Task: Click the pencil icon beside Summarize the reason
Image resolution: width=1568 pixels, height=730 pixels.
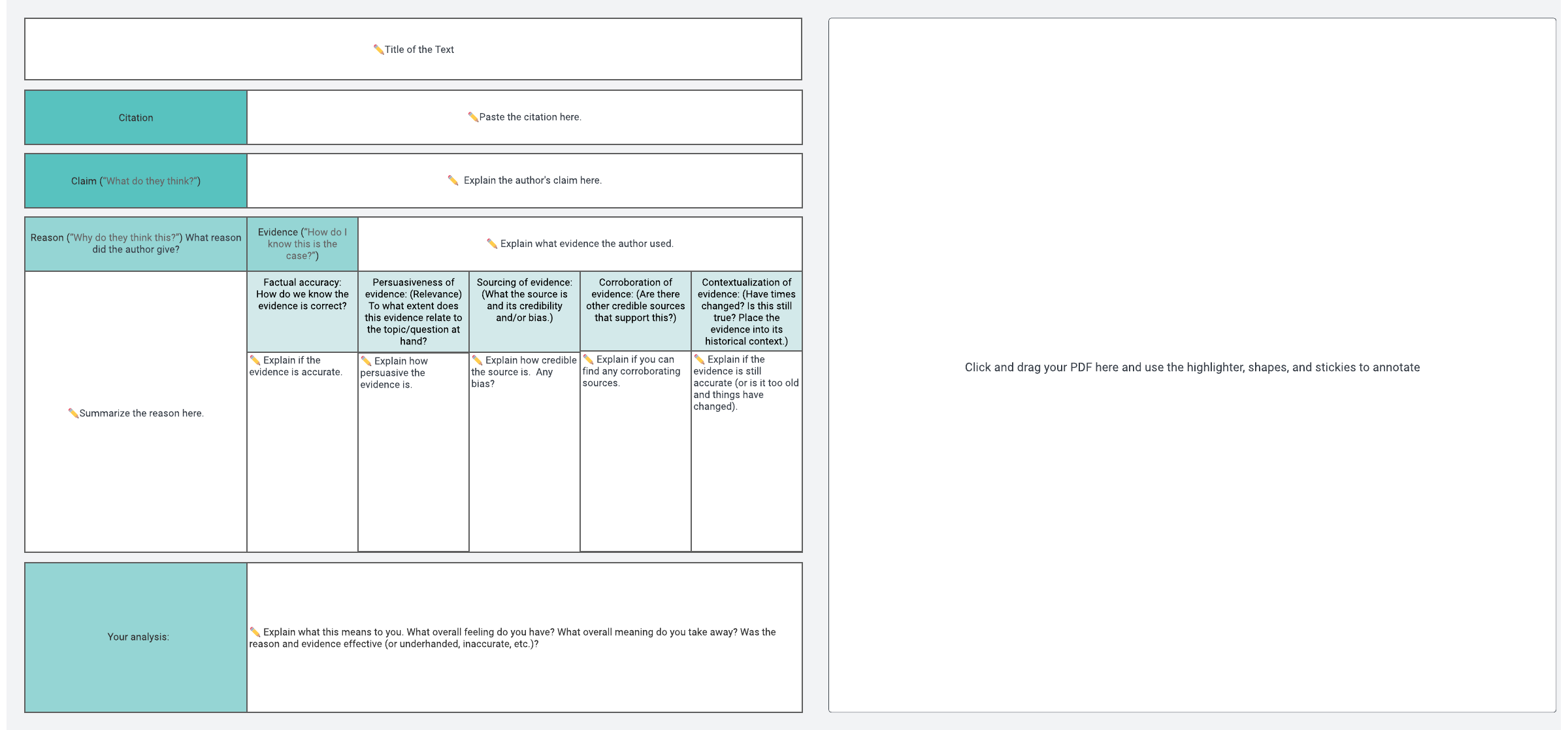Action: tap(73, 413)
